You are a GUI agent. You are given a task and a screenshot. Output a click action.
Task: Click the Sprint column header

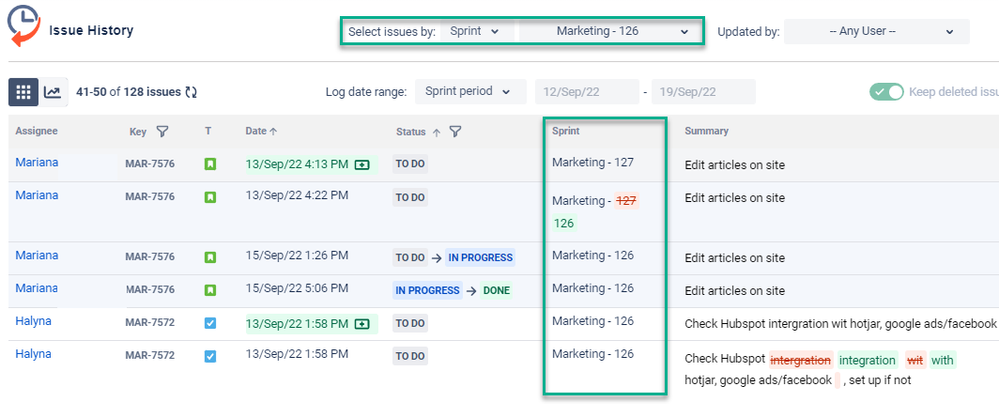click(x=566, y=131)
